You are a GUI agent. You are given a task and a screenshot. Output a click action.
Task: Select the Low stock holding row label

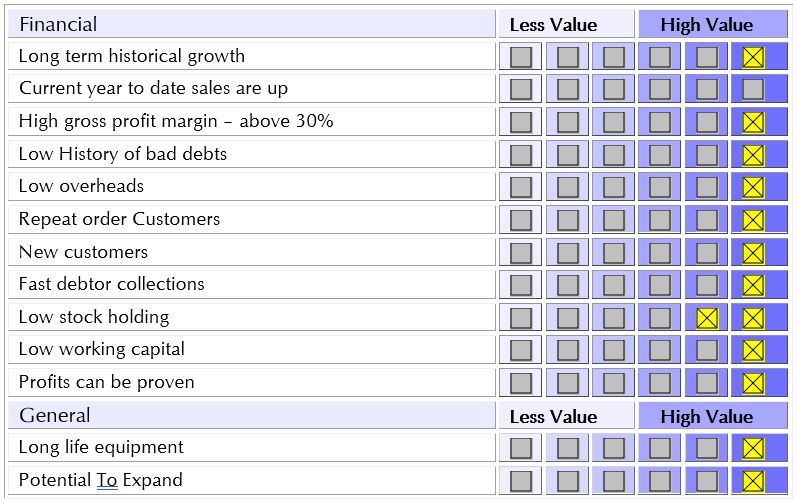(94, 317)
